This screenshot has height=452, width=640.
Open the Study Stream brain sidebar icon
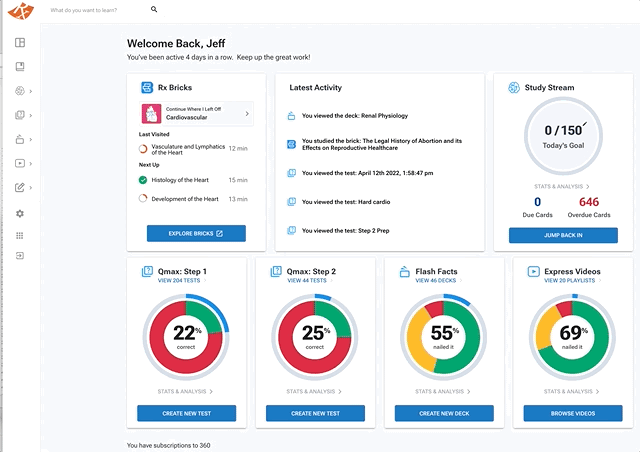point(20,91)
